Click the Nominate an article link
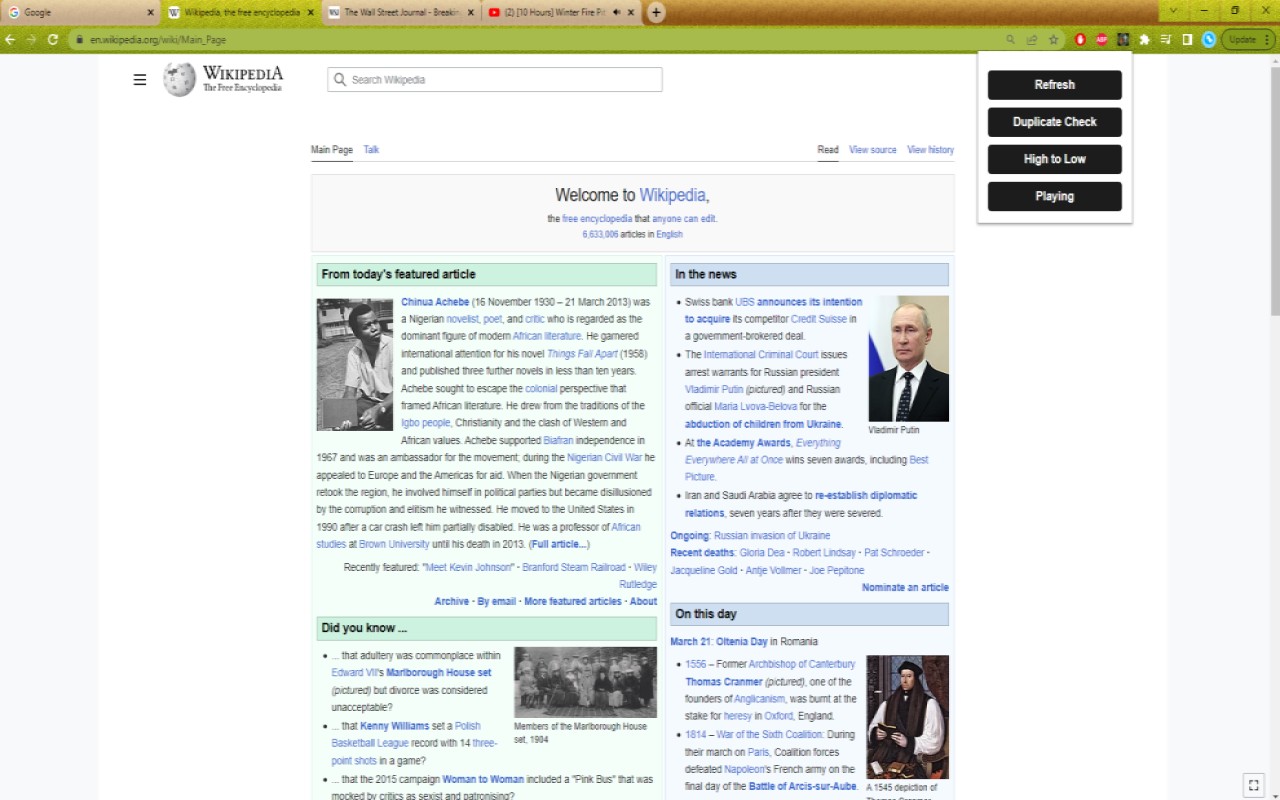The image size is (1280, 800). pos(905,588)
